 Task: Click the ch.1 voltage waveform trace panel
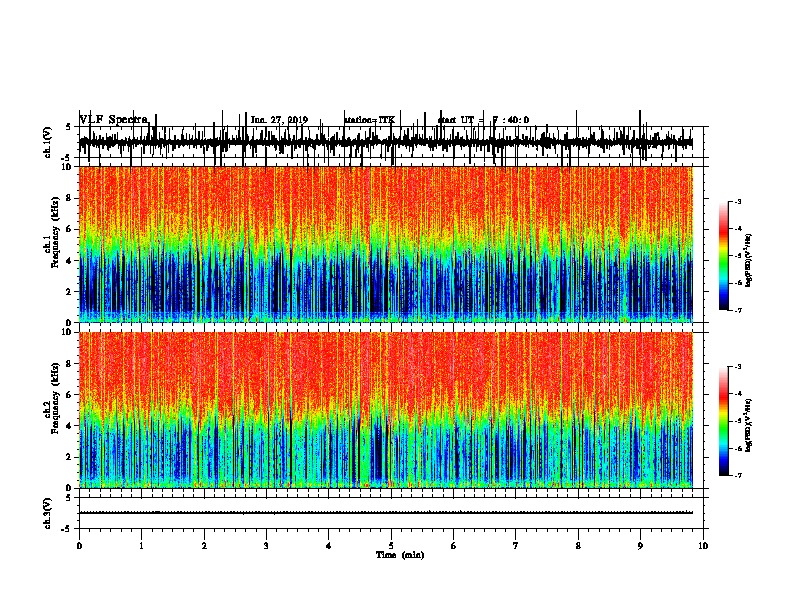click(391, 142)
